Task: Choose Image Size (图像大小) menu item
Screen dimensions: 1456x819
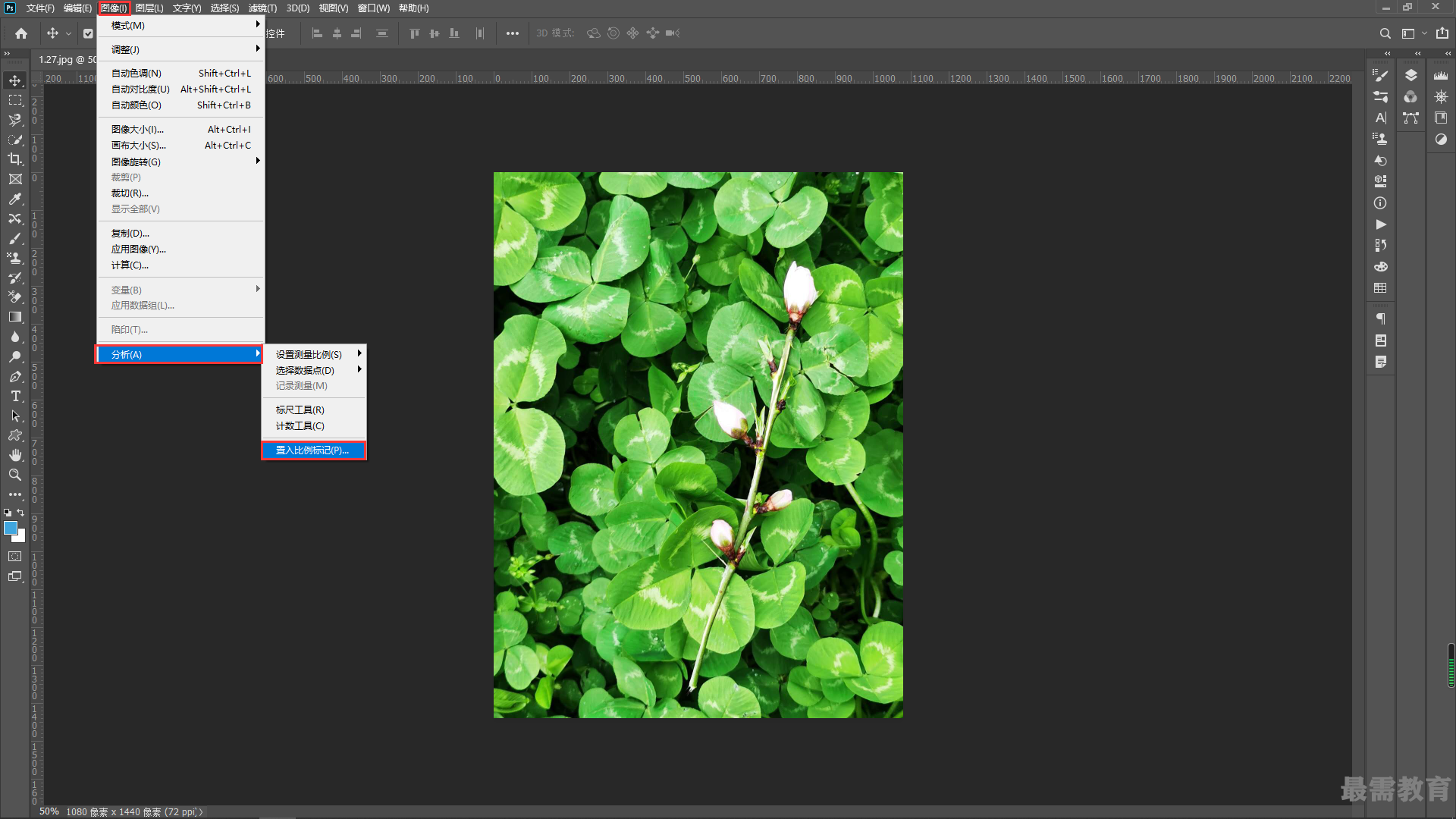Action: coord(180,130)
